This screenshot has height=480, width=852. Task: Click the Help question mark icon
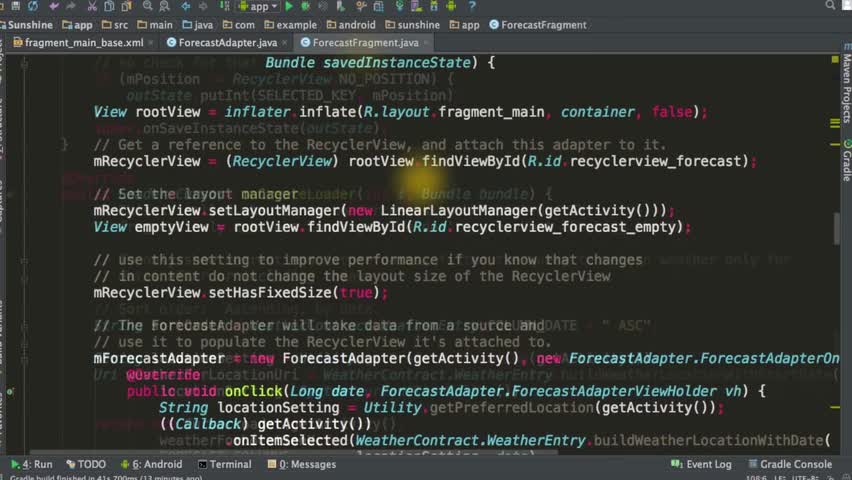click(x=472, y=6)
